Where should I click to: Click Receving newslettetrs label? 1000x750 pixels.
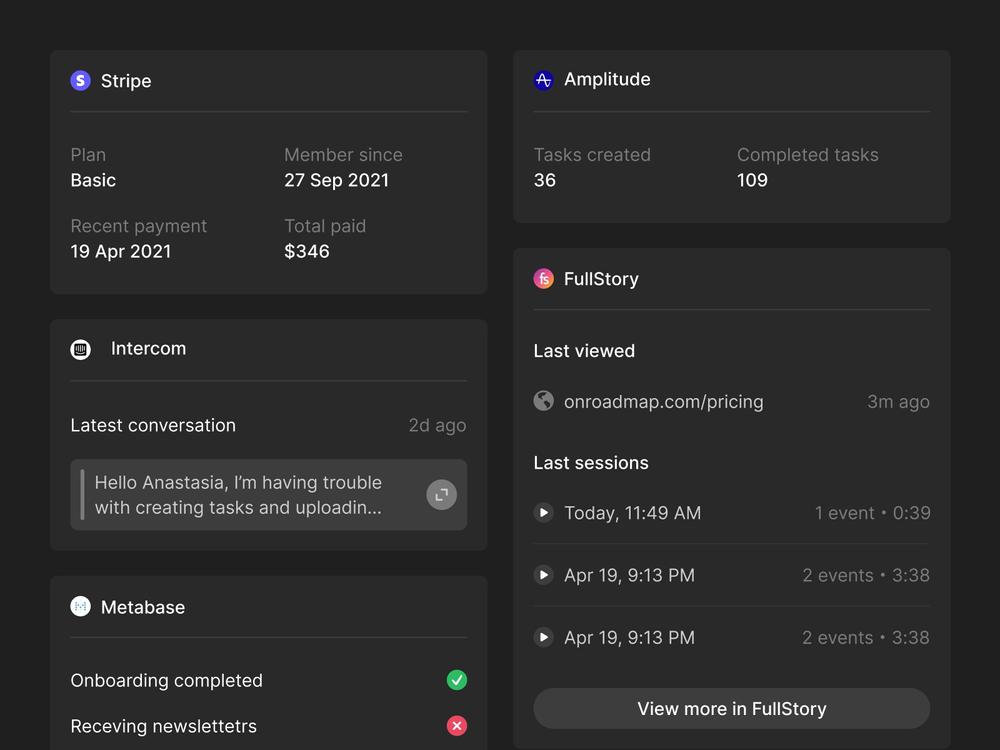[x=163, y=726]
